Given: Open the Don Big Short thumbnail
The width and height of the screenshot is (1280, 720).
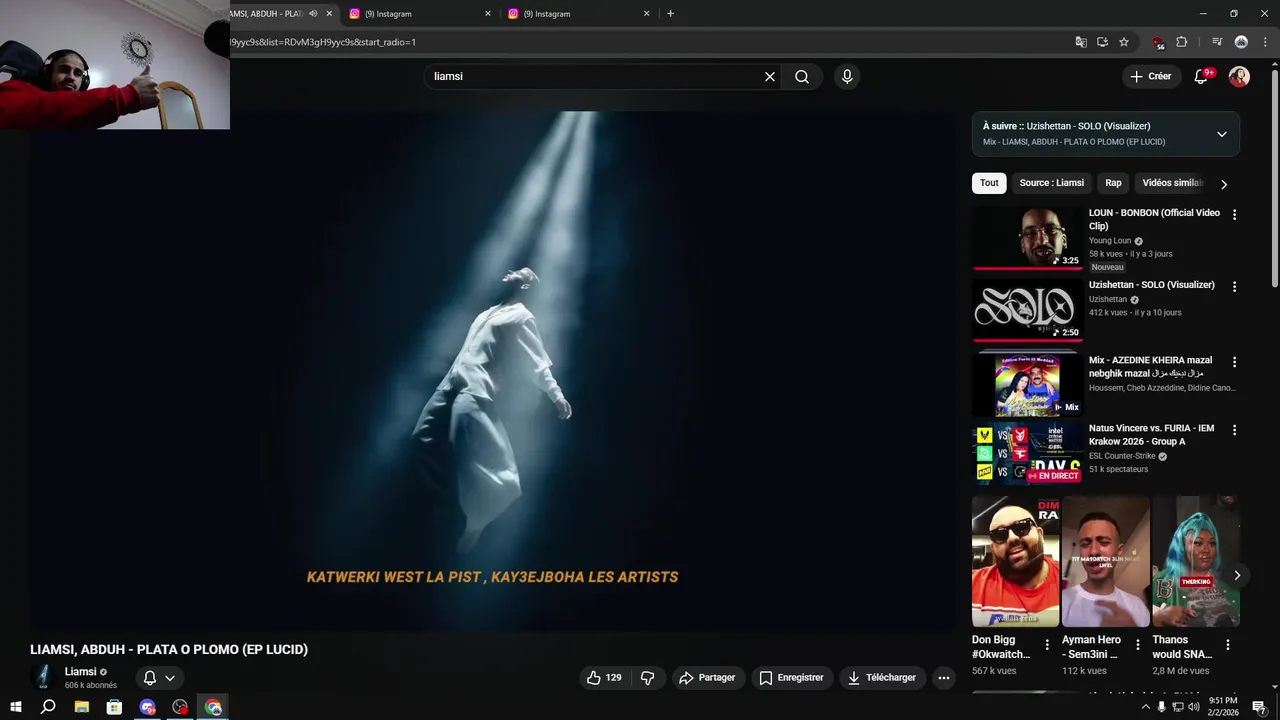Looking at the screenshot, I should click(1015, 562).
